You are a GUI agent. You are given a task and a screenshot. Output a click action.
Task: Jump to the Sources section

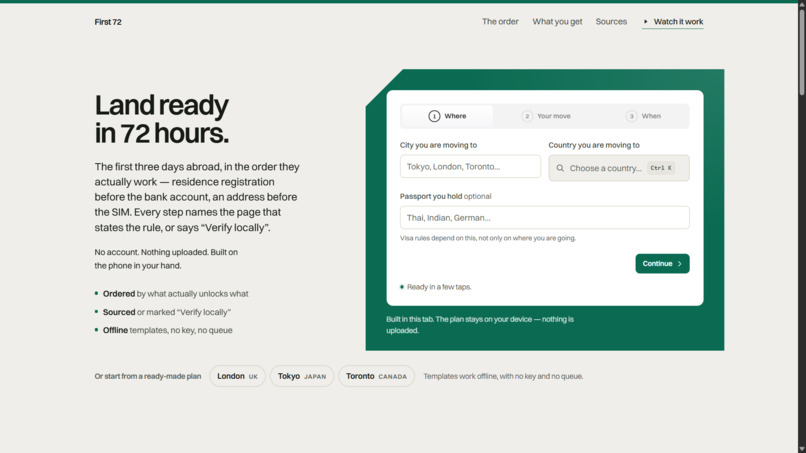tap(611, 22)
